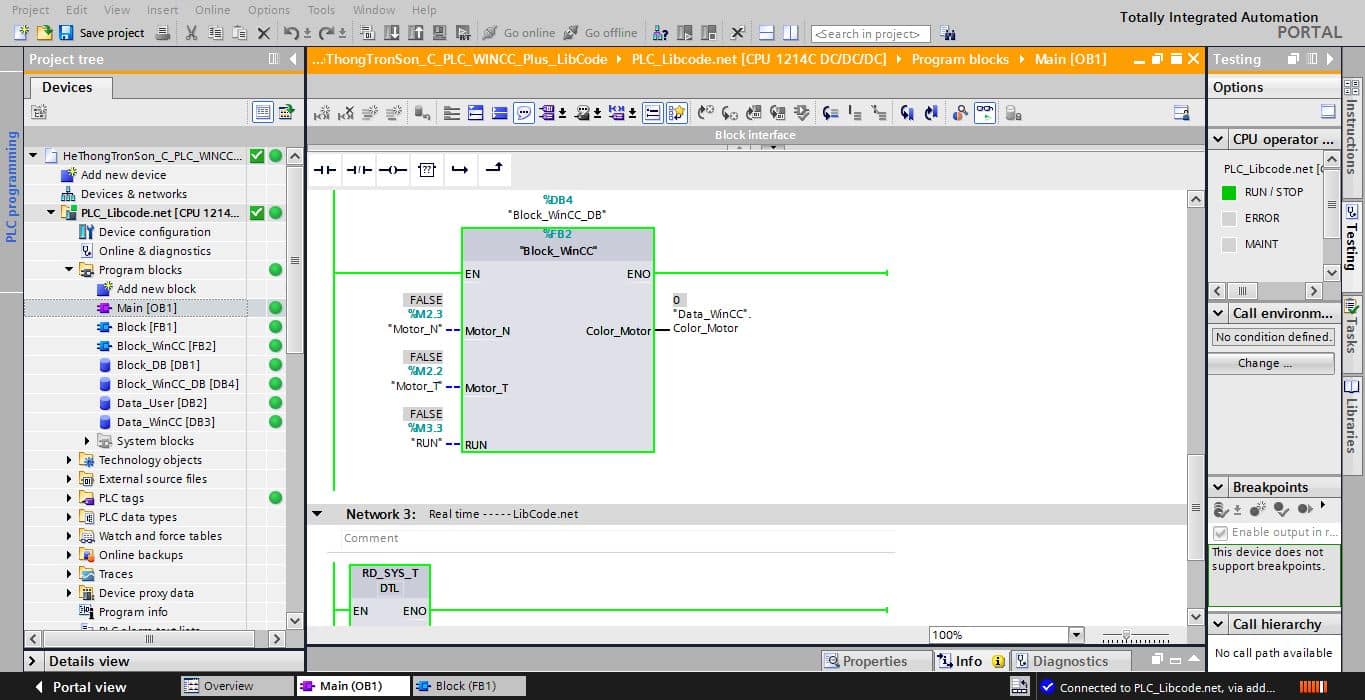Click the insert network icon in editor toolbar

point(322,113)
